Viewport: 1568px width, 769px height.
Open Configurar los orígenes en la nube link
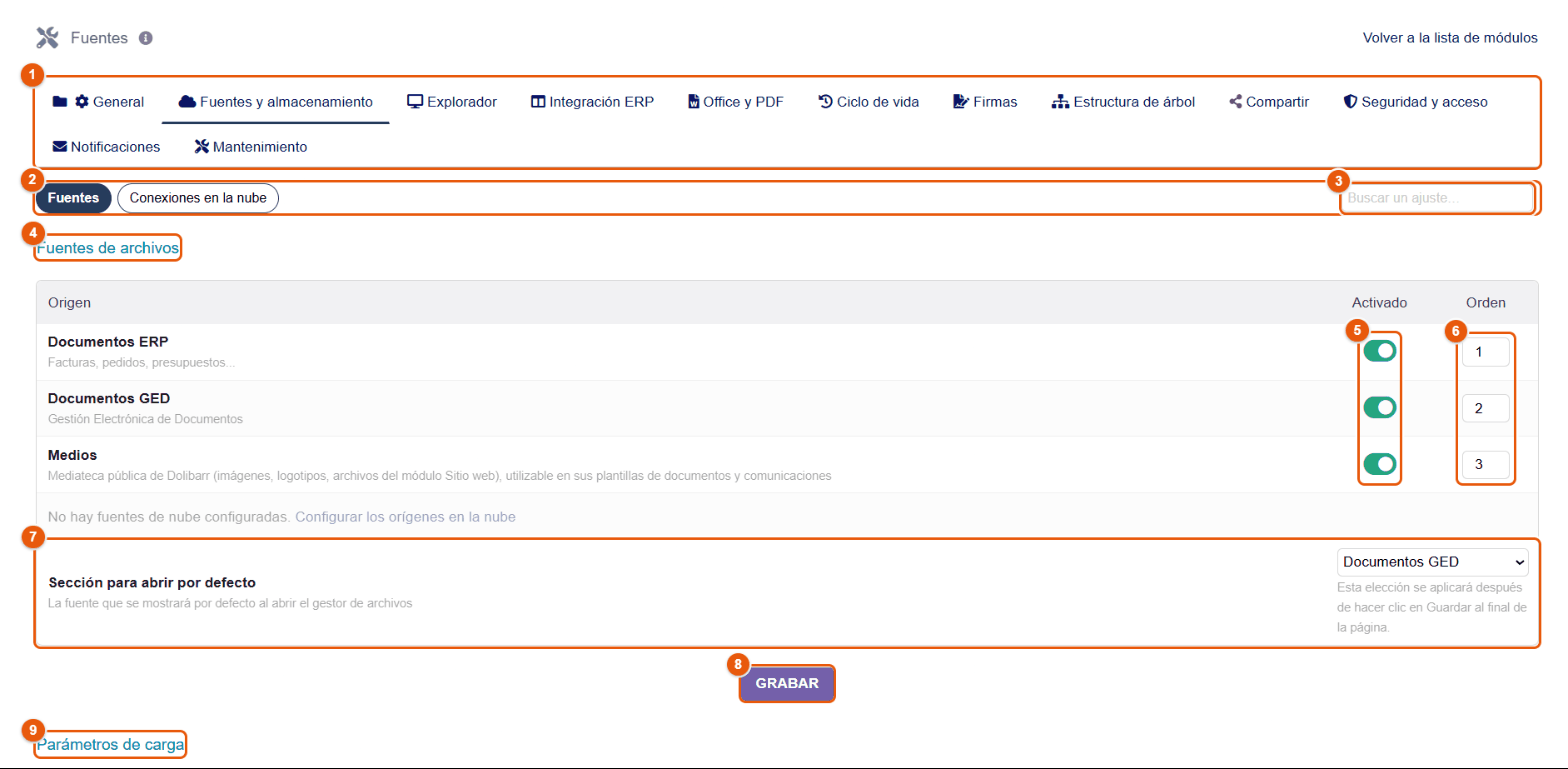[405, 517]
